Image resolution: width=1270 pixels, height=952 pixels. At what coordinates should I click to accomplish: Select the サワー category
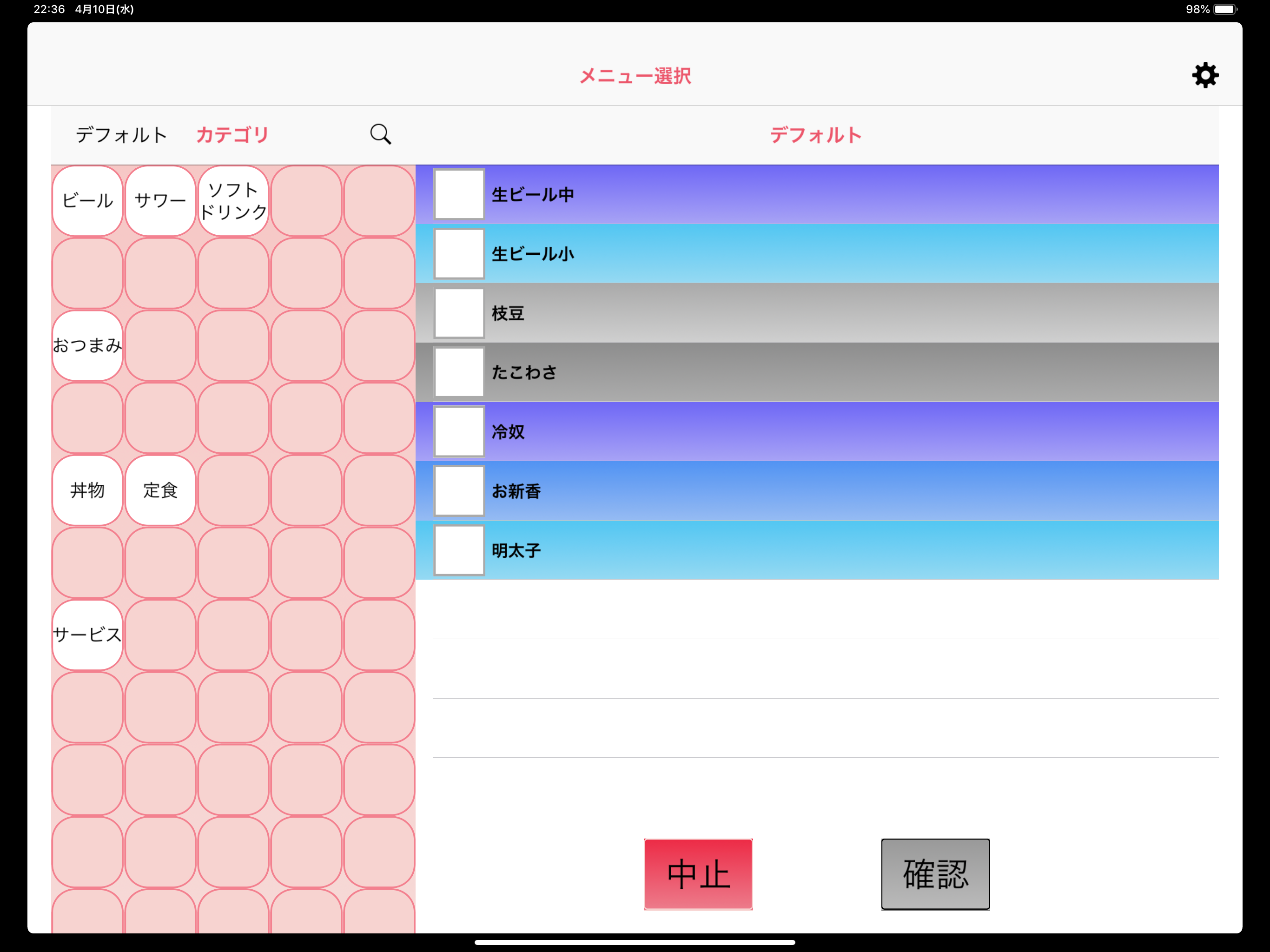tap(160, 200)
